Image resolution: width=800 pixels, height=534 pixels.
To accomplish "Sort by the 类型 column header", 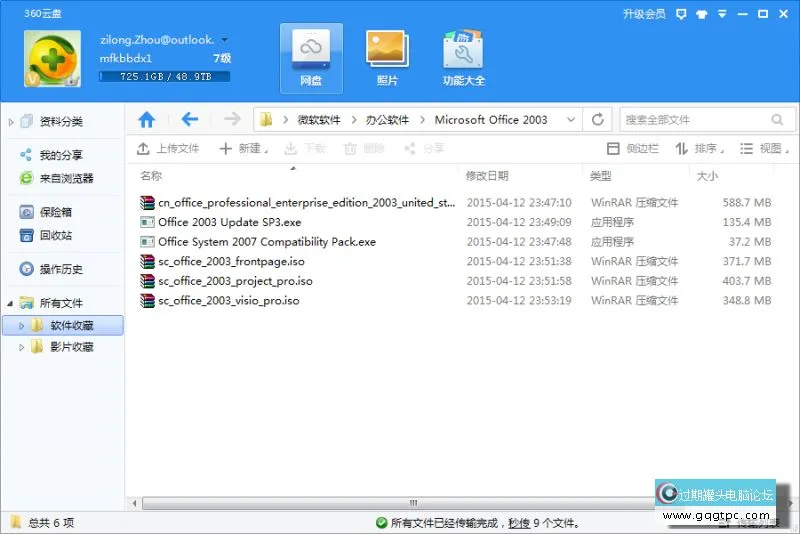I will point(601,176).
